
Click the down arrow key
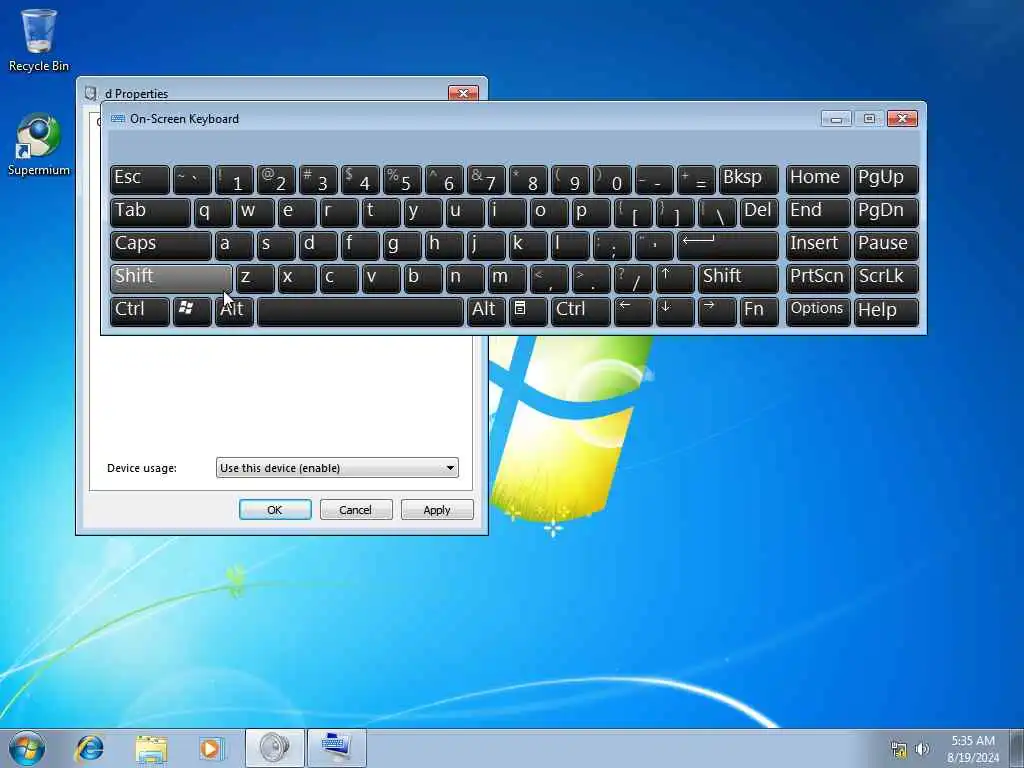point(675,312)
